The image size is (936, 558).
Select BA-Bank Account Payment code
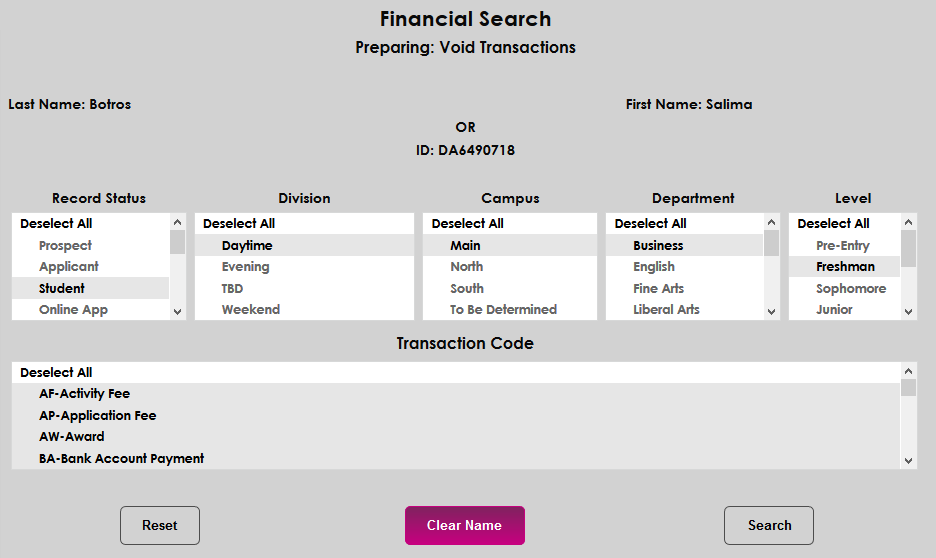121,459
